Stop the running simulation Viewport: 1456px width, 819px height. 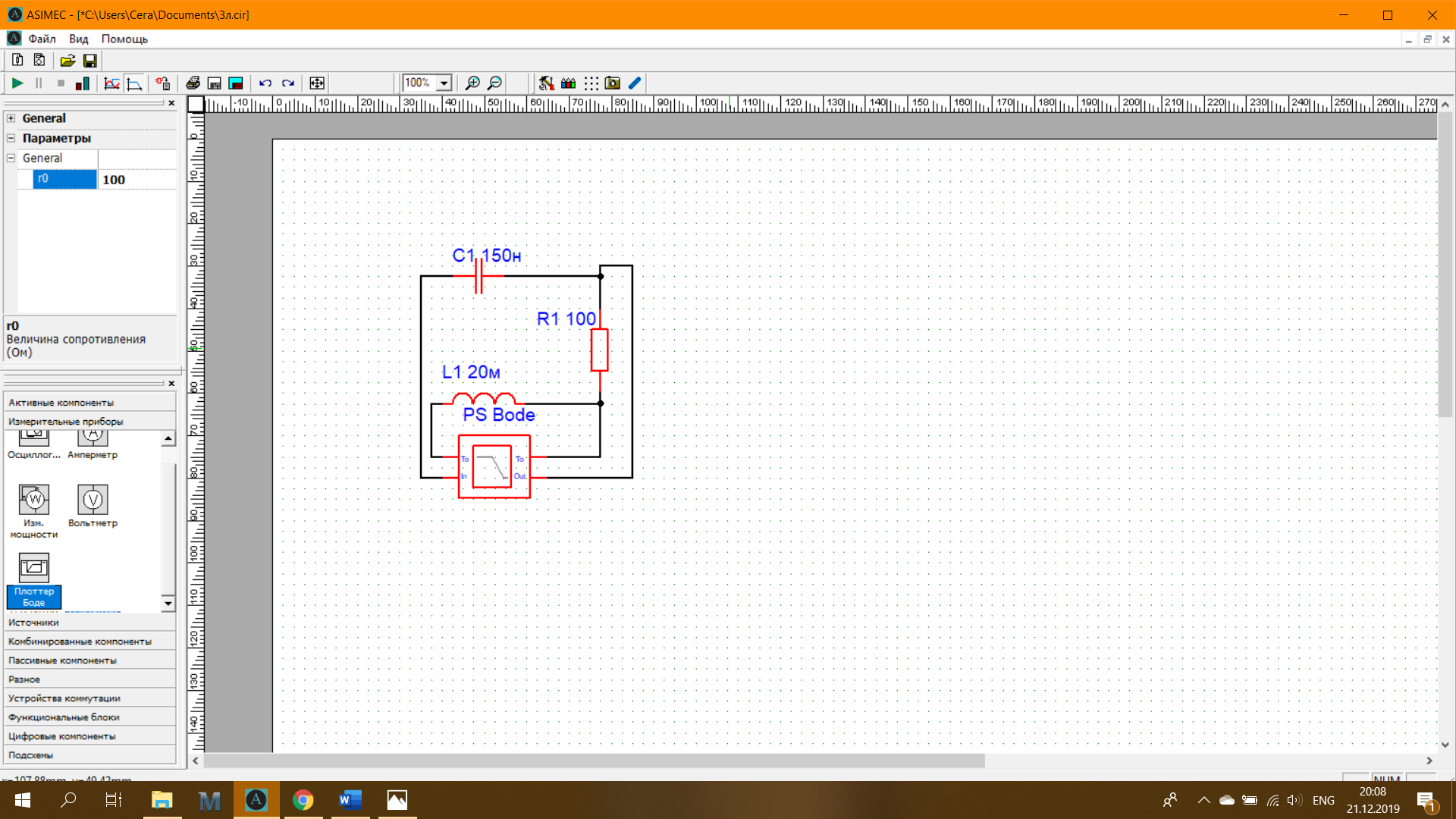(61, 83)
